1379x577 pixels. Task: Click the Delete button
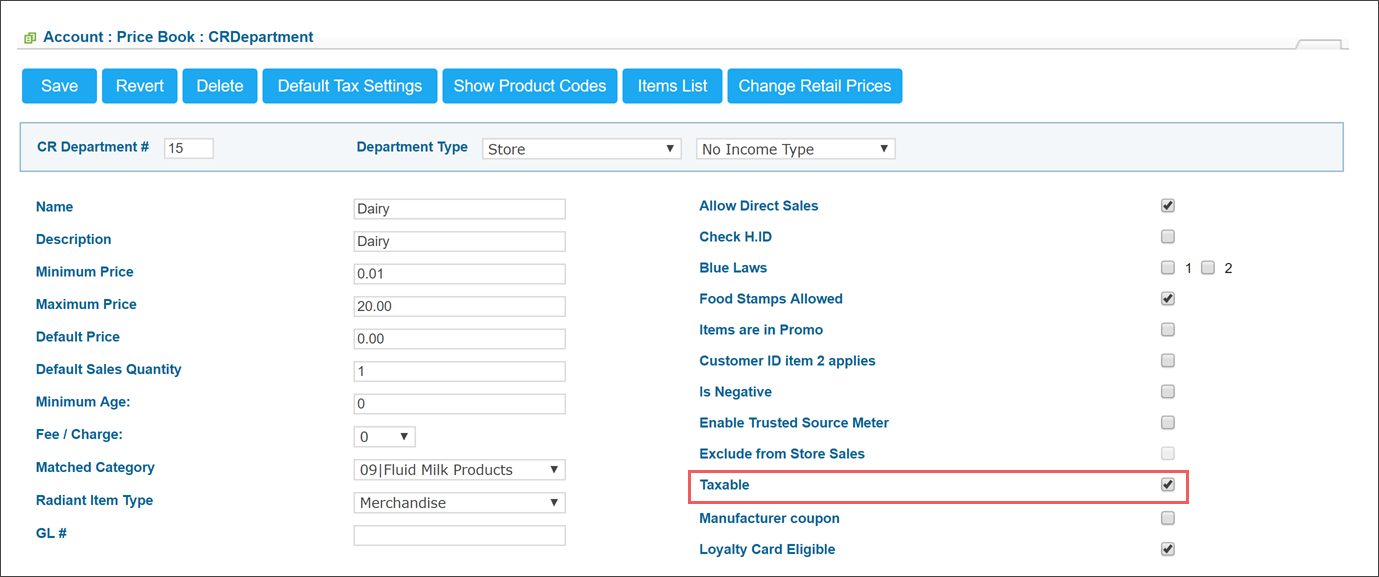click(x=220, y=86)
